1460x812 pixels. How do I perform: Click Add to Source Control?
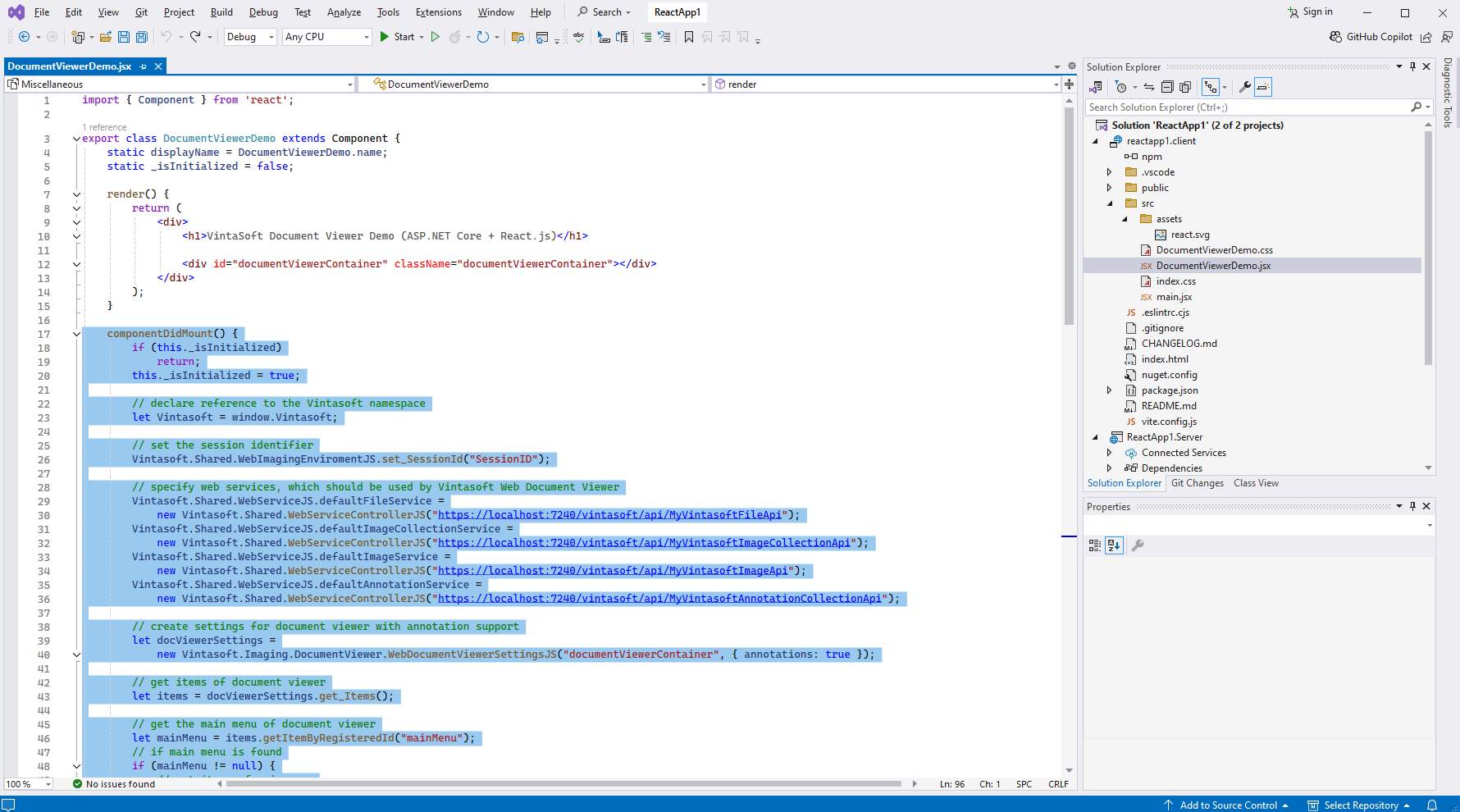tap(1226, 805)
